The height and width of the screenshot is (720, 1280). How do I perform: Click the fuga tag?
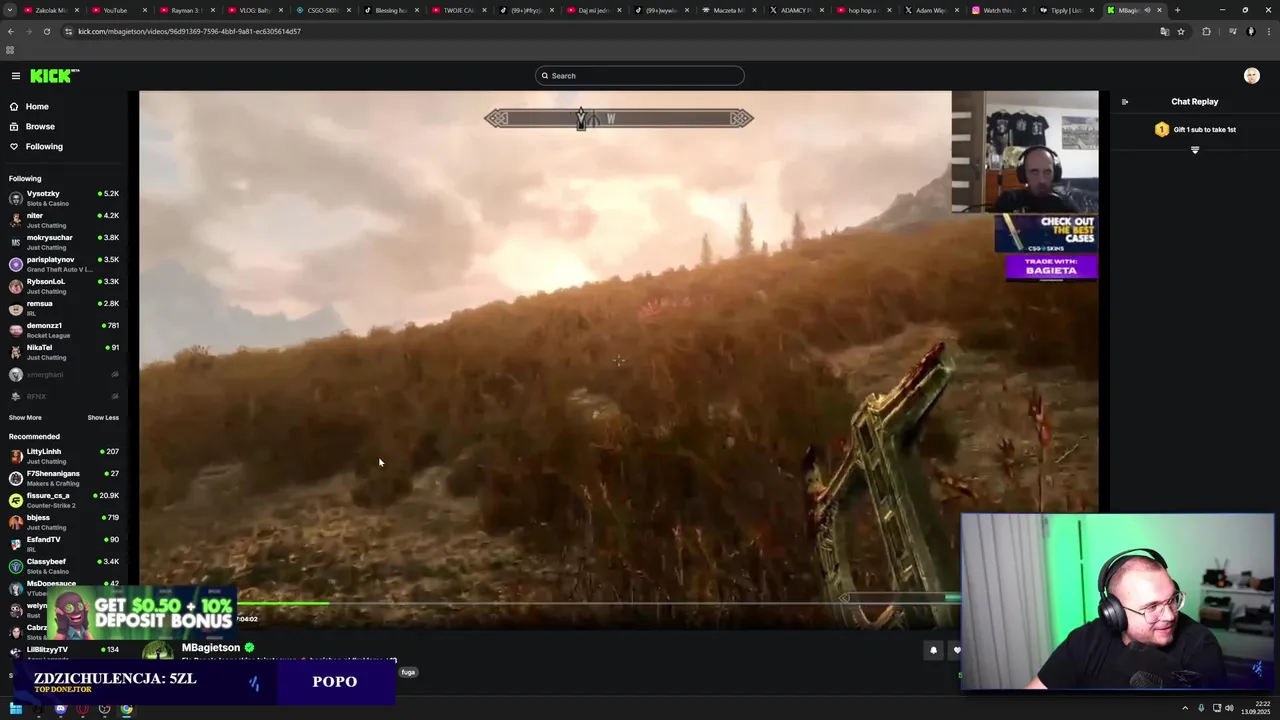pyautogui.click(x=408, y=672)
